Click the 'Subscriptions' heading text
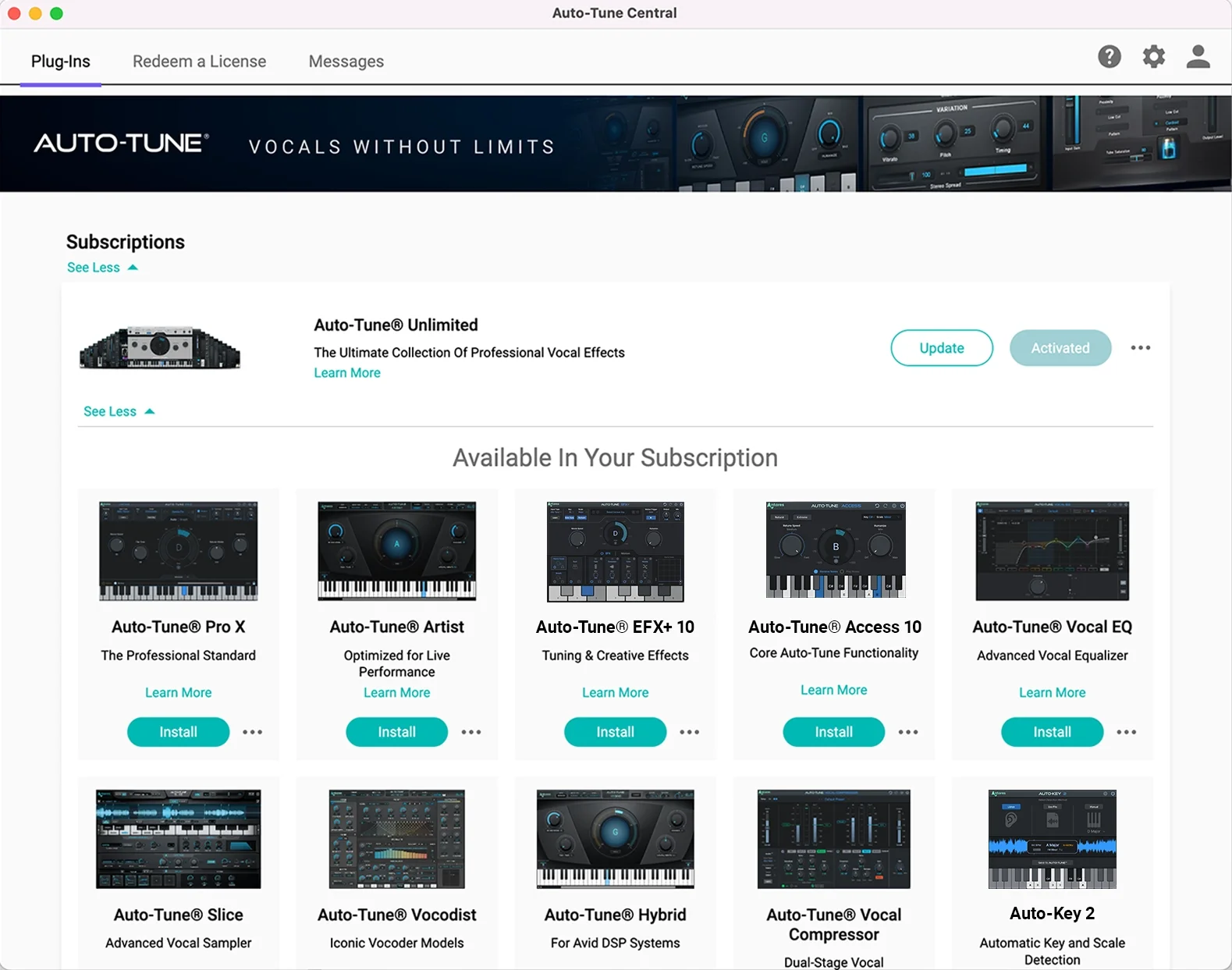 pos(126,242)
